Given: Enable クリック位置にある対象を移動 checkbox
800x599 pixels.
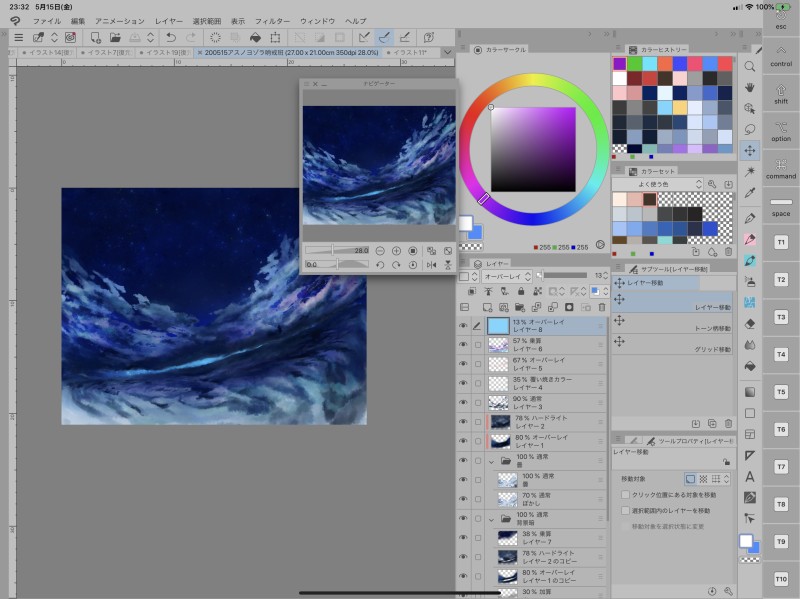Looking at the screenshot, I should (625, 495).
